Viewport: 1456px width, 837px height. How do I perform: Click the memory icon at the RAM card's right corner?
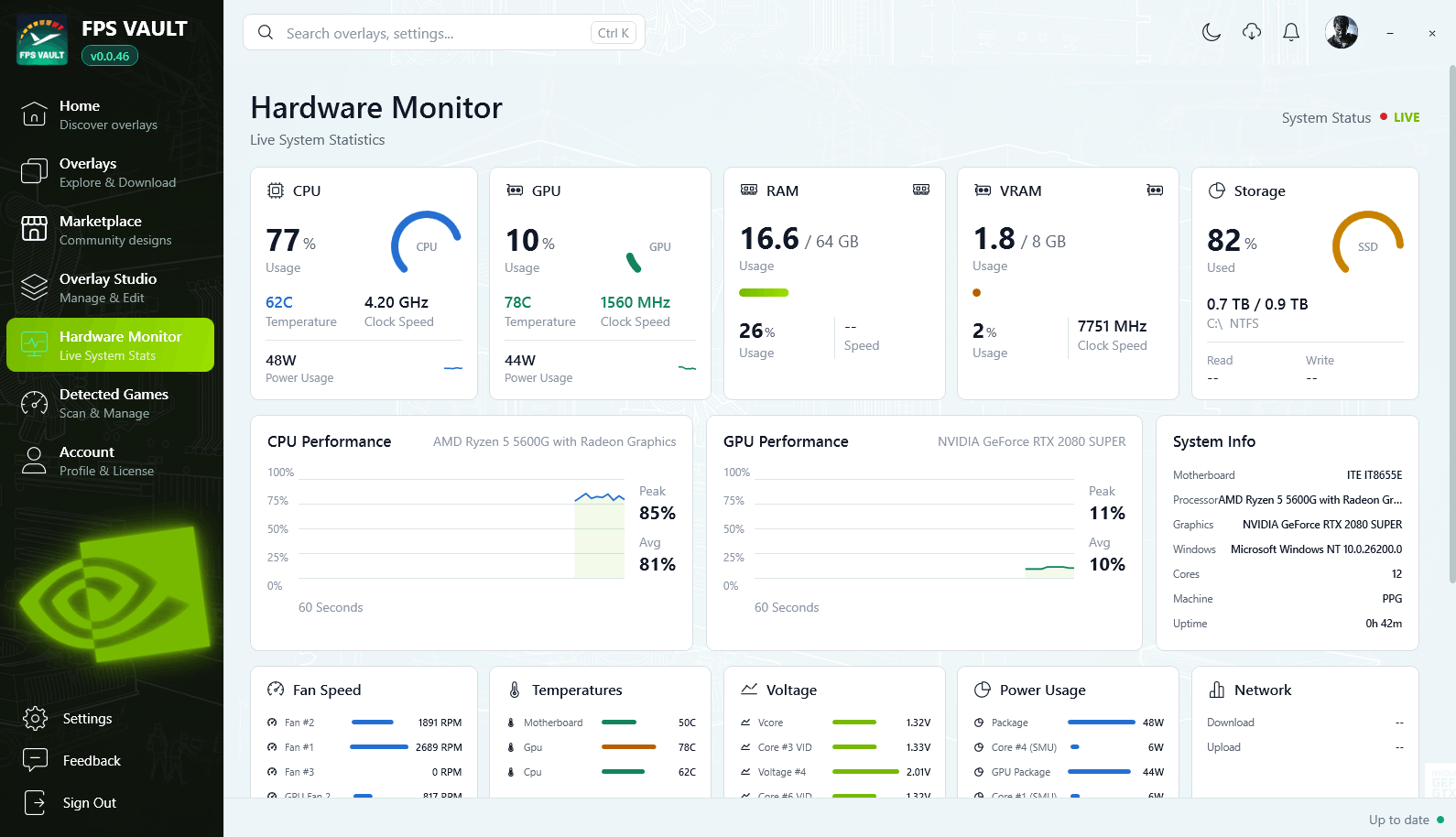(x=921, y=190)
